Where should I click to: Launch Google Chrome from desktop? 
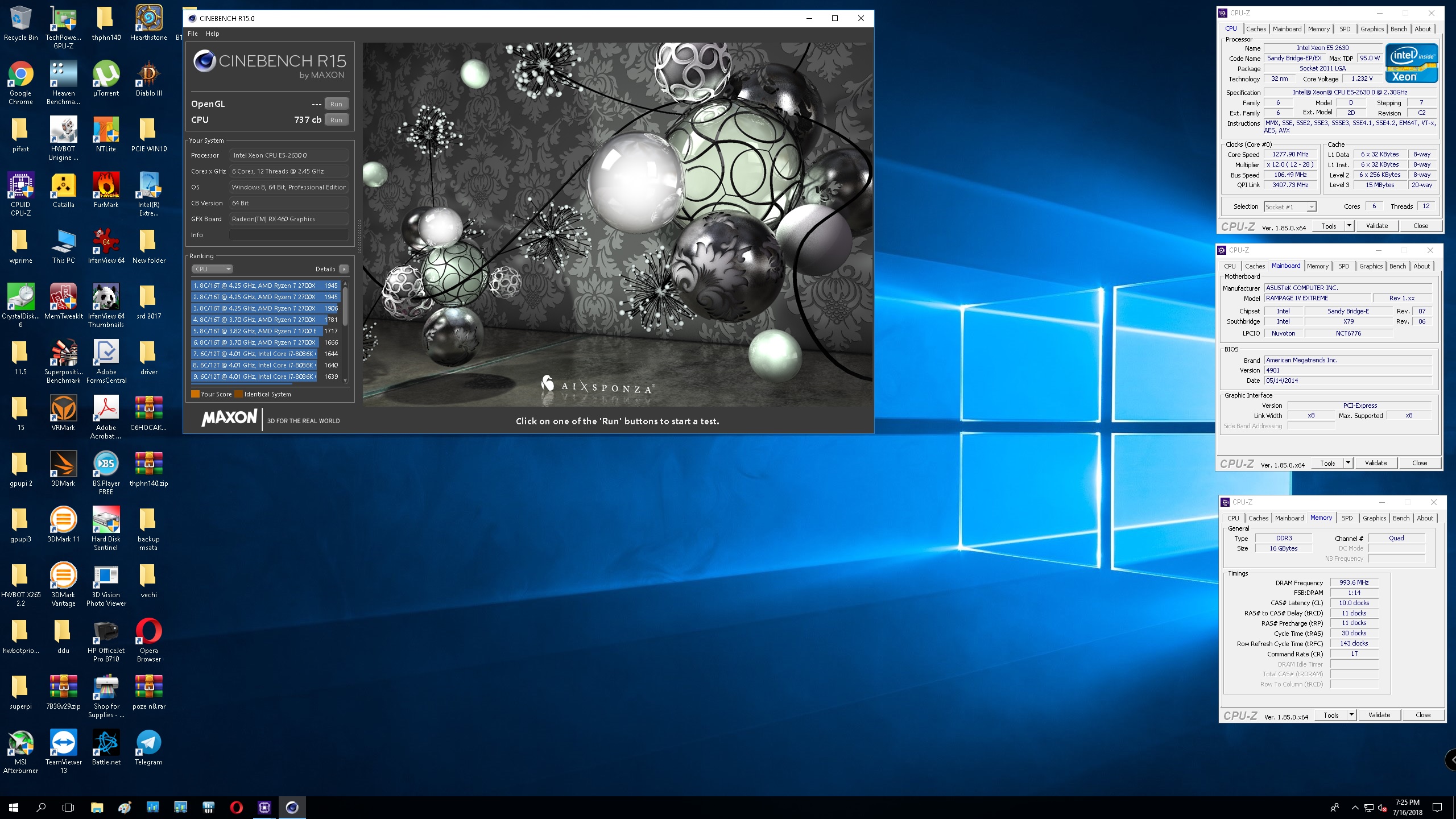click(20, 83)
